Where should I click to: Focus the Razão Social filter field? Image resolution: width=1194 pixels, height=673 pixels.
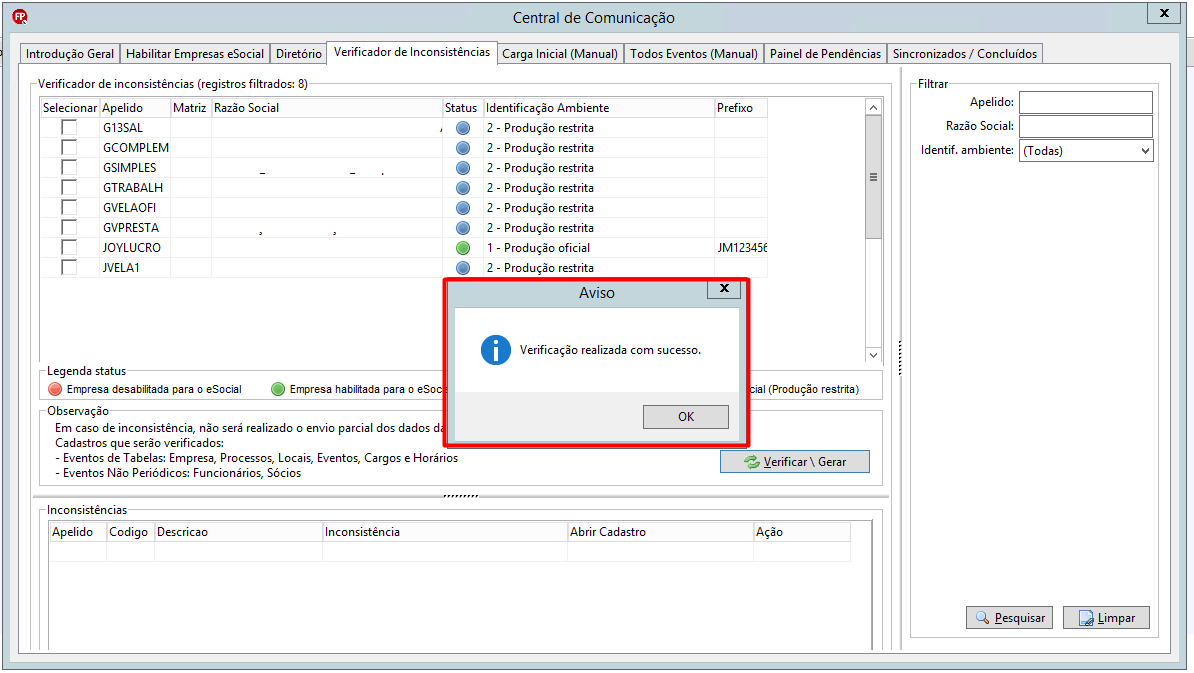coord(1086,126)
